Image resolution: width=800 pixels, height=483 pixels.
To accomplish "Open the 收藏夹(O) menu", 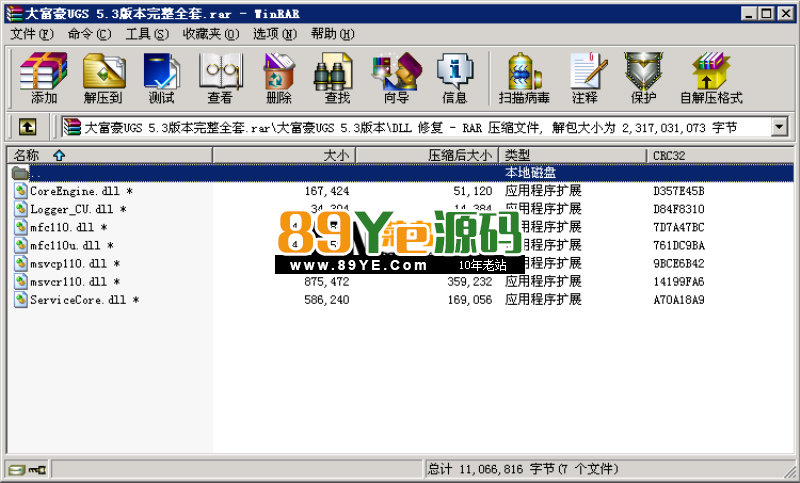I will pyautogui.click(x=211, y=34).
